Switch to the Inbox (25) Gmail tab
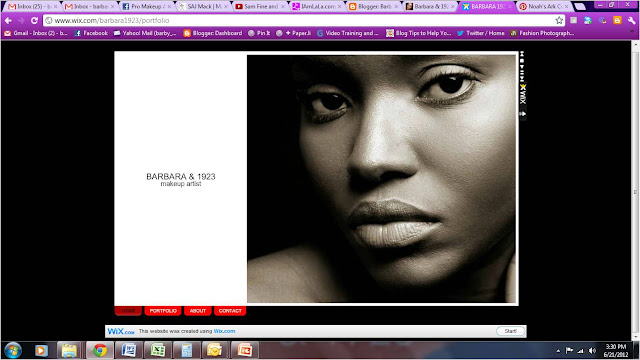 pos(33,7)
